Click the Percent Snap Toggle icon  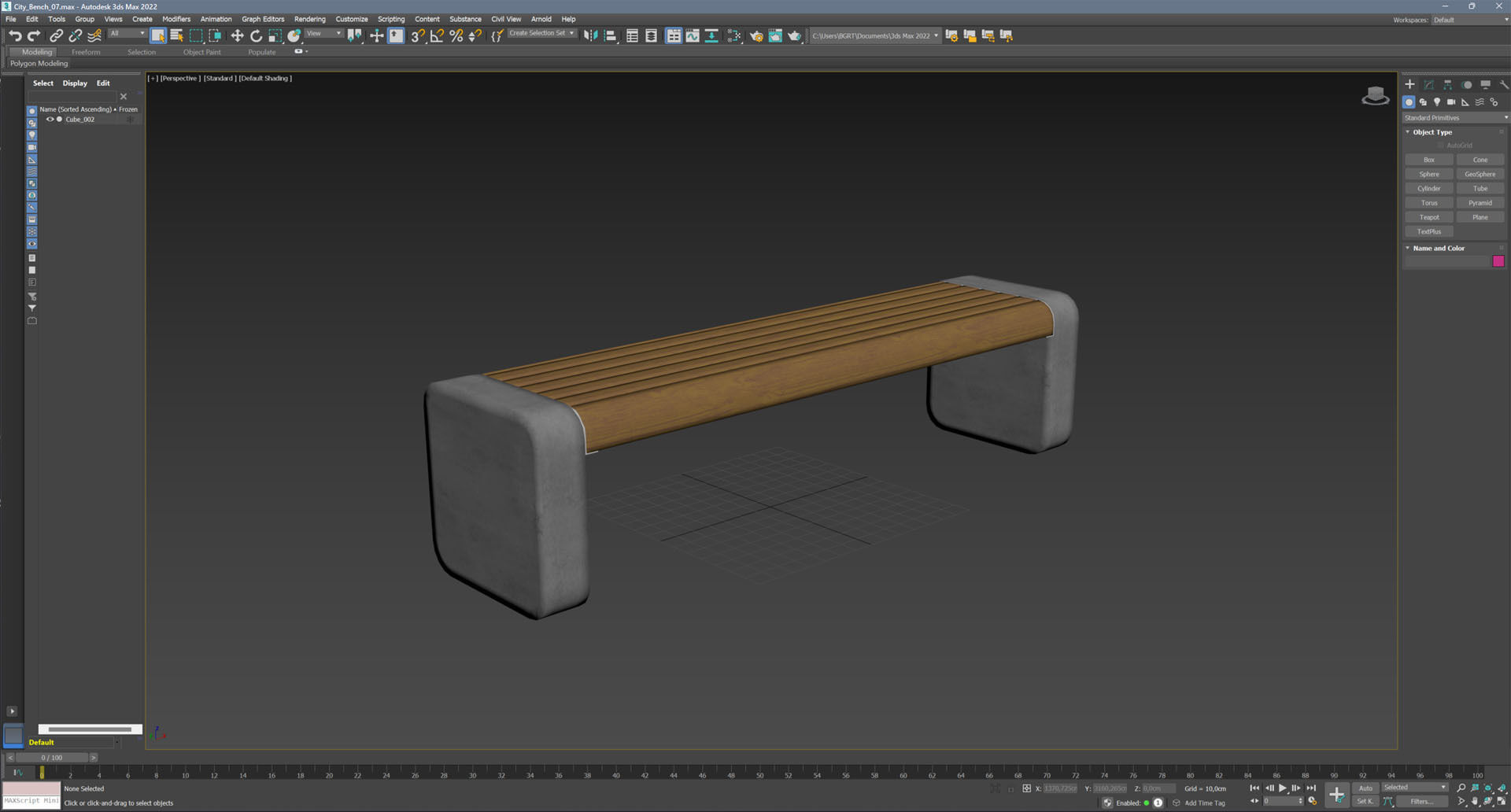click(x=456, y=35)
